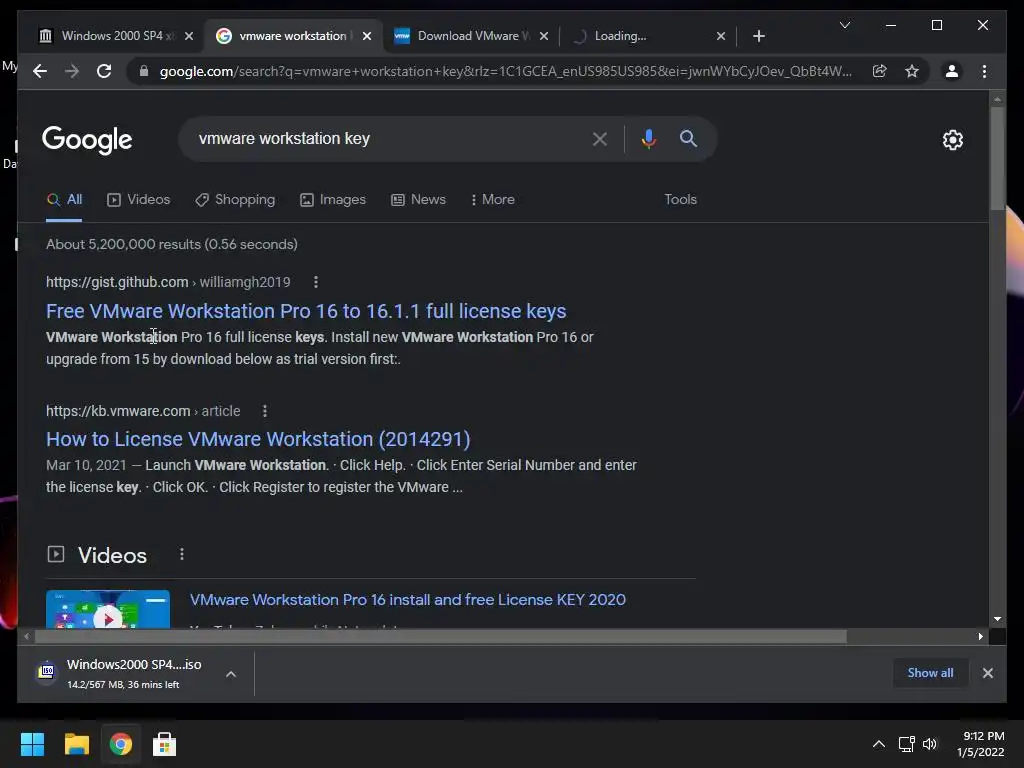1024x768 pixels.
Task: Close the Loading tab
Action: tap(721, 36)
